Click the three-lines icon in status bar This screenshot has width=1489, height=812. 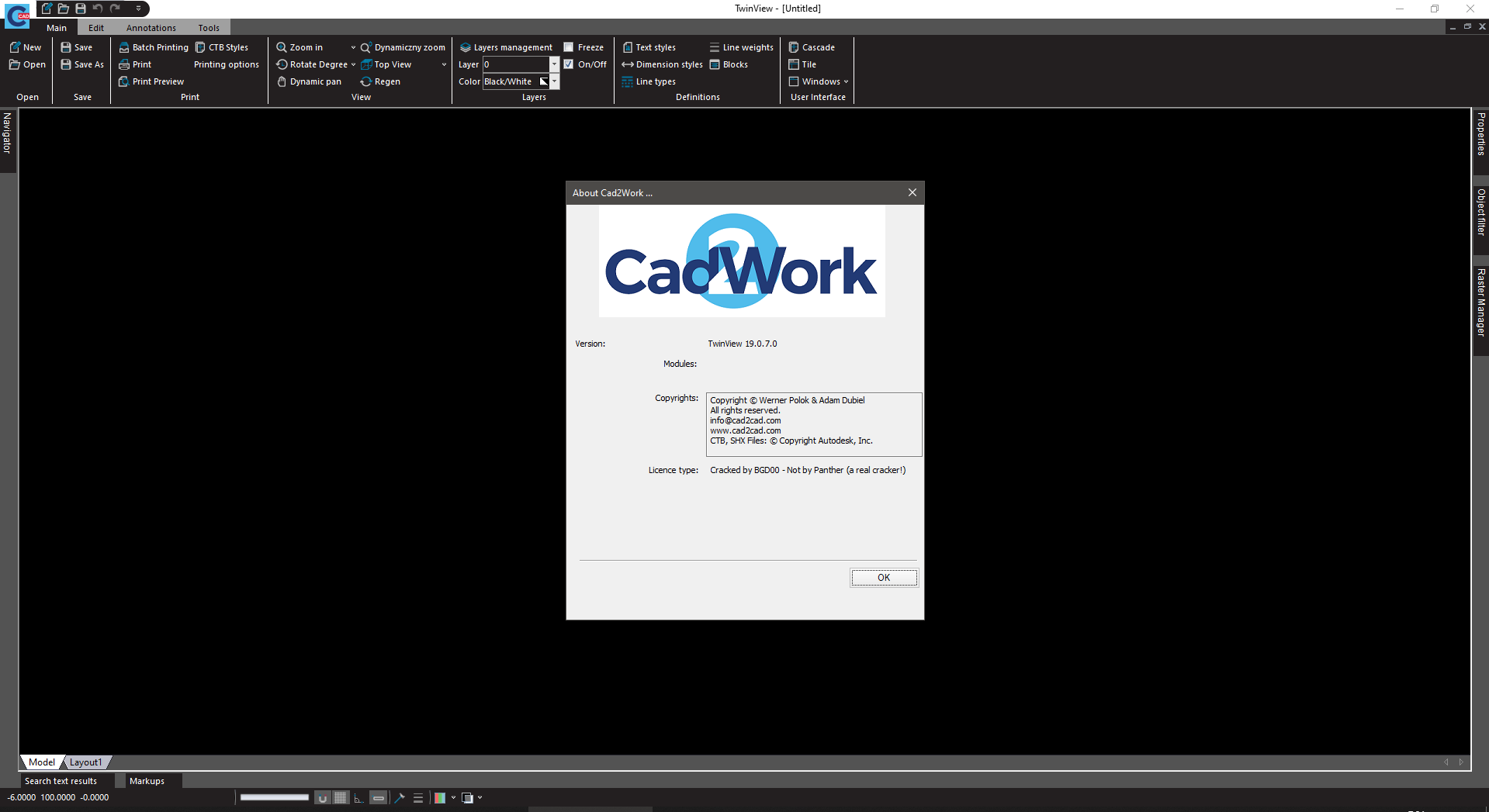418,797
